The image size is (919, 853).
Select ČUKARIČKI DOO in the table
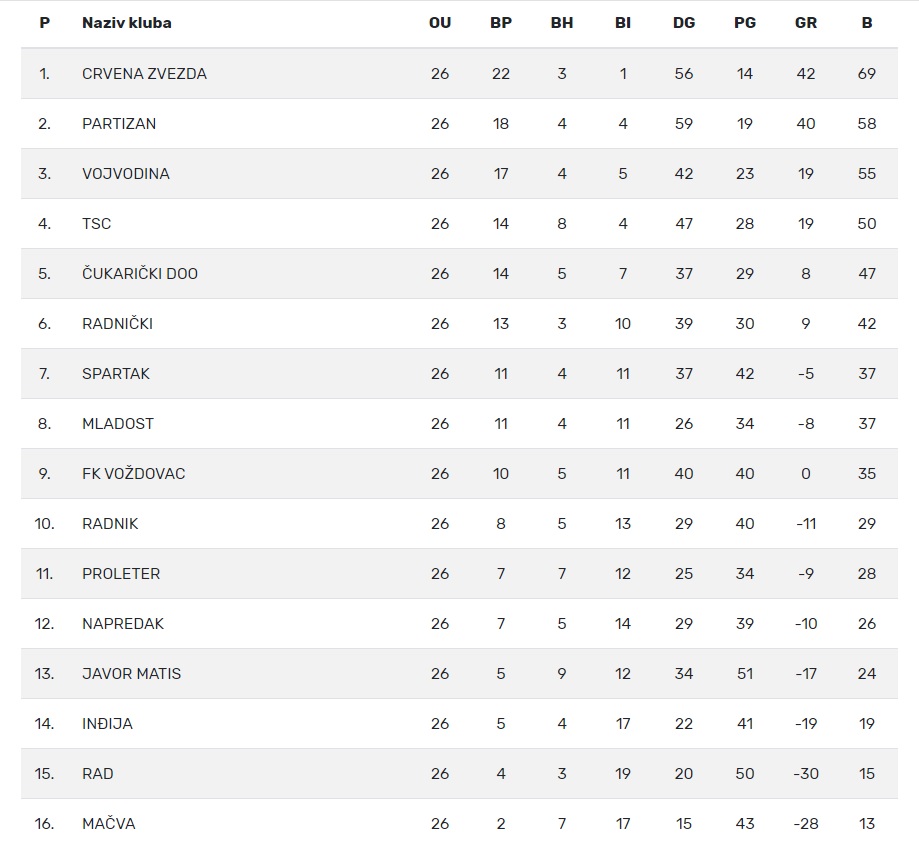tap(140, 274)
